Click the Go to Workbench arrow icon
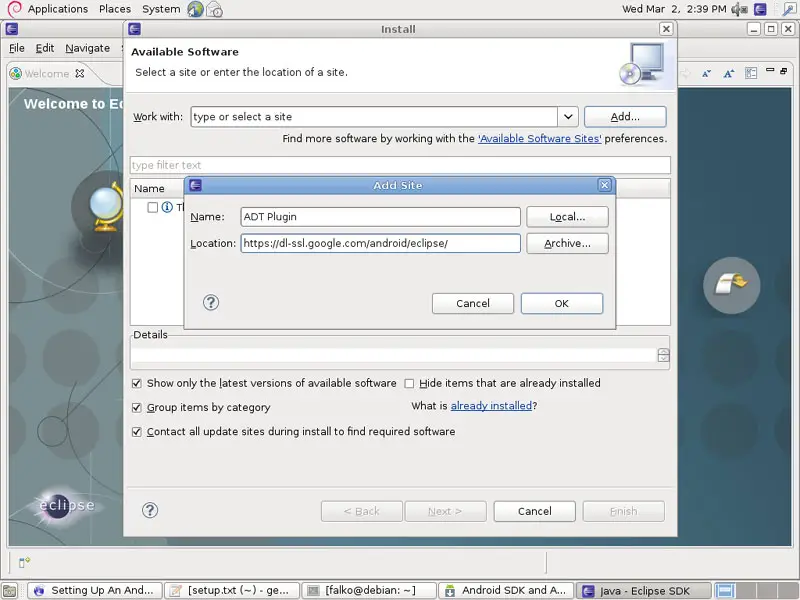The image size is (800, 600). (x=731, y=285)
